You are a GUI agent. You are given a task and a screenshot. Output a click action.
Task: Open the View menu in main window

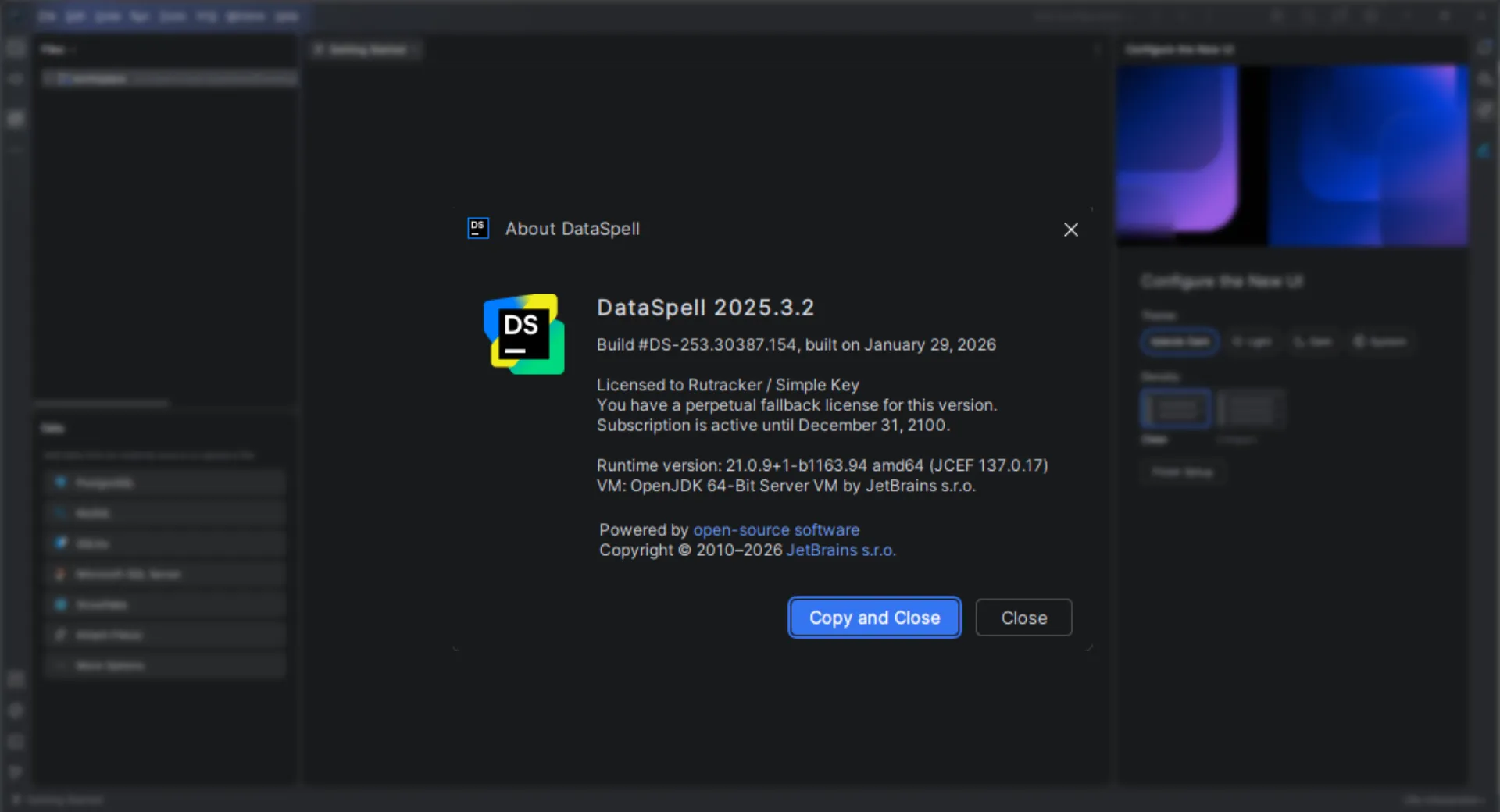point(108,16)
